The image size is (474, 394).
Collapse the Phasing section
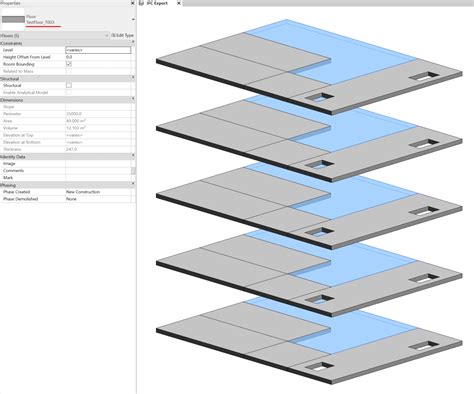(133, 184)
